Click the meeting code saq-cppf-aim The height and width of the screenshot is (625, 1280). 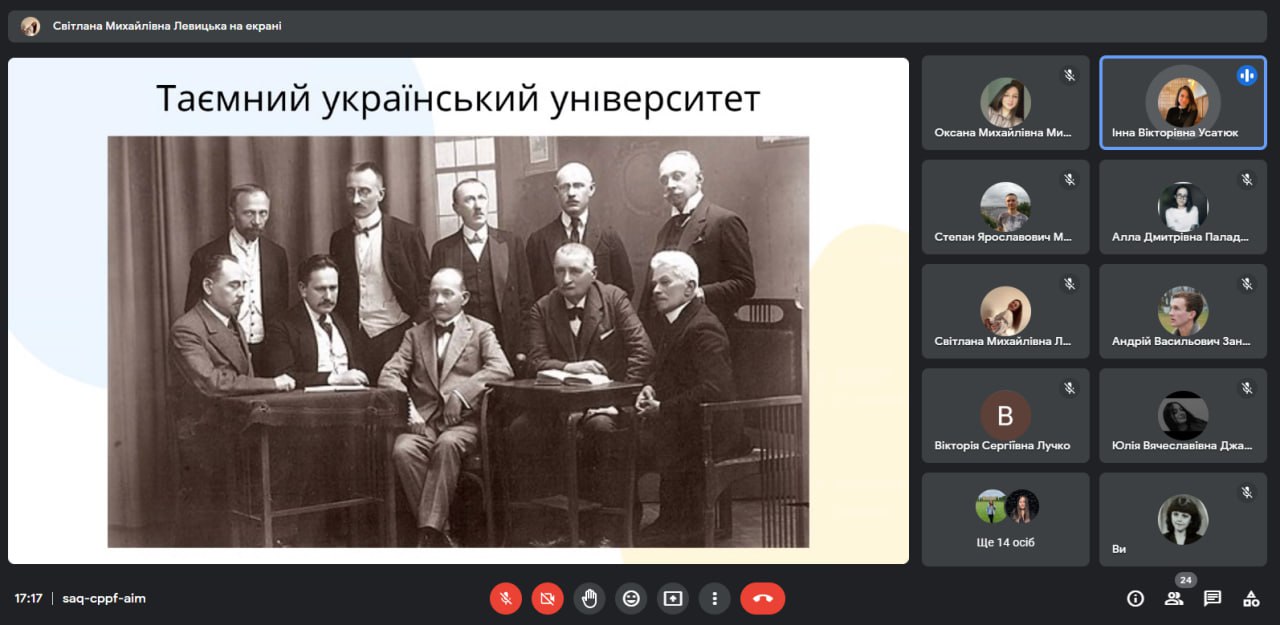coord(104,598)
